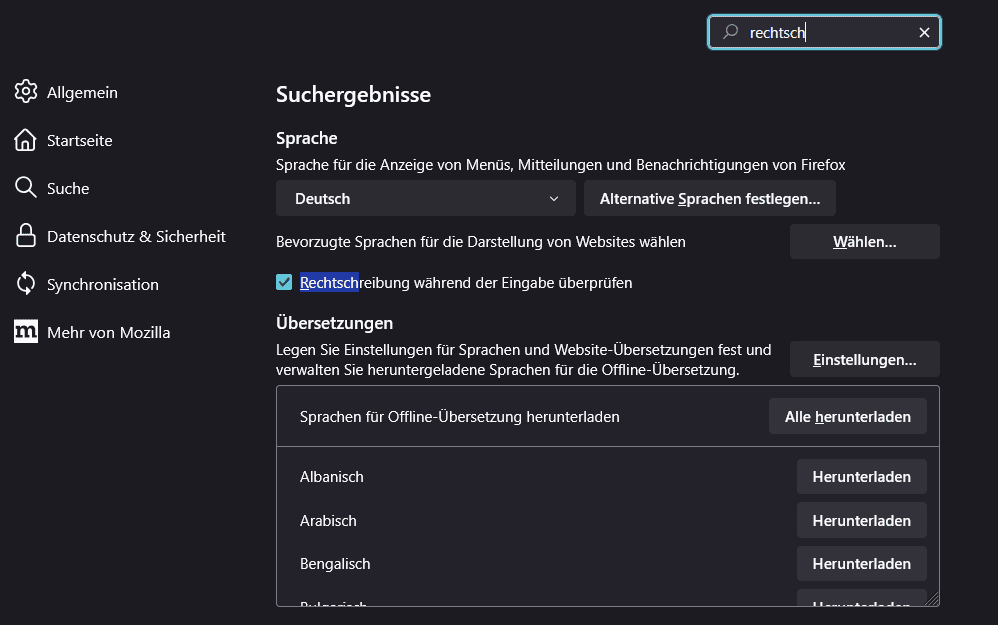
Task: Download the Albanisch language
Action: coord(861,477)
